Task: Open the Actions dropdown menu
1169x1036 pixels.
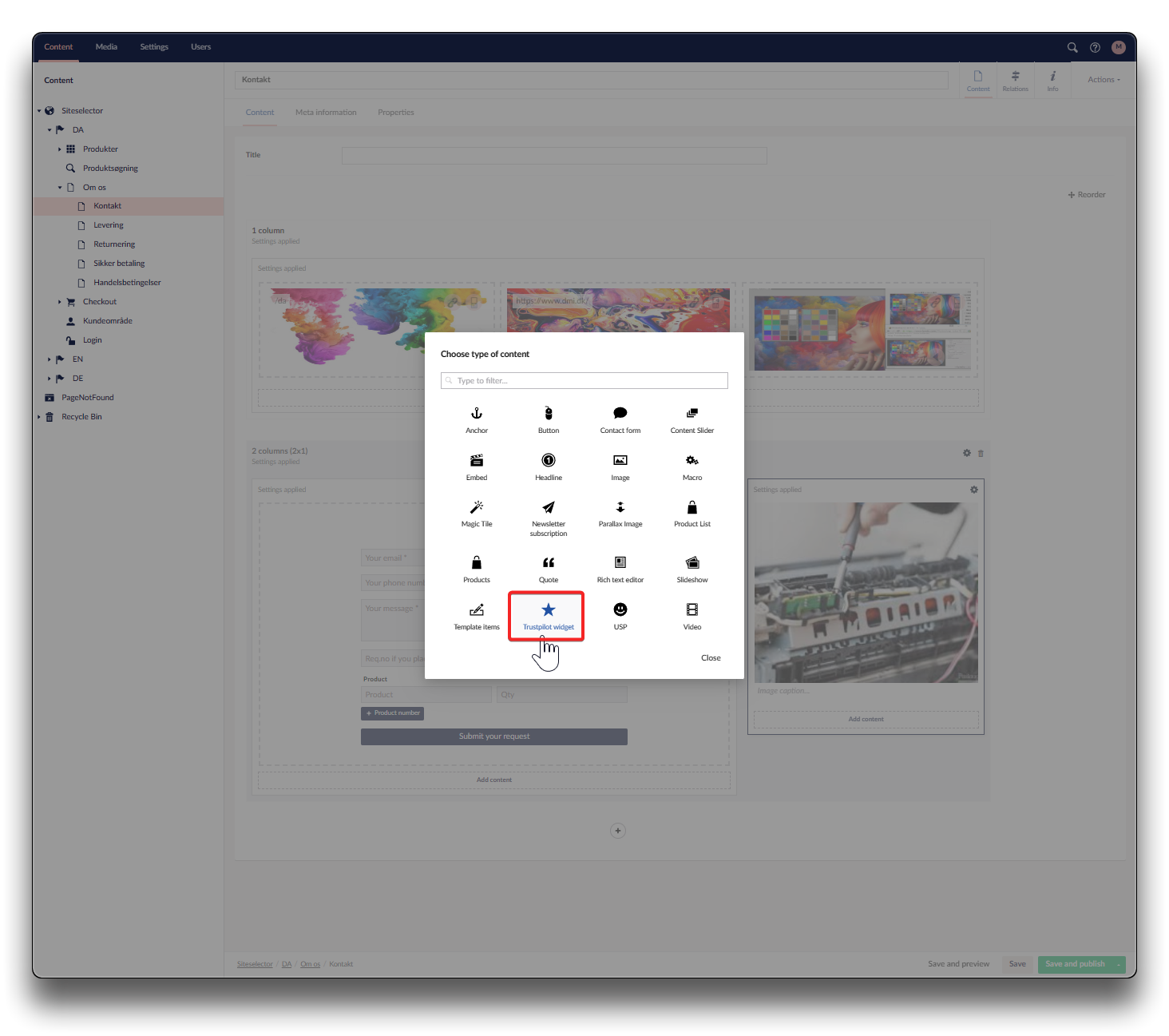Action: 1104,80
